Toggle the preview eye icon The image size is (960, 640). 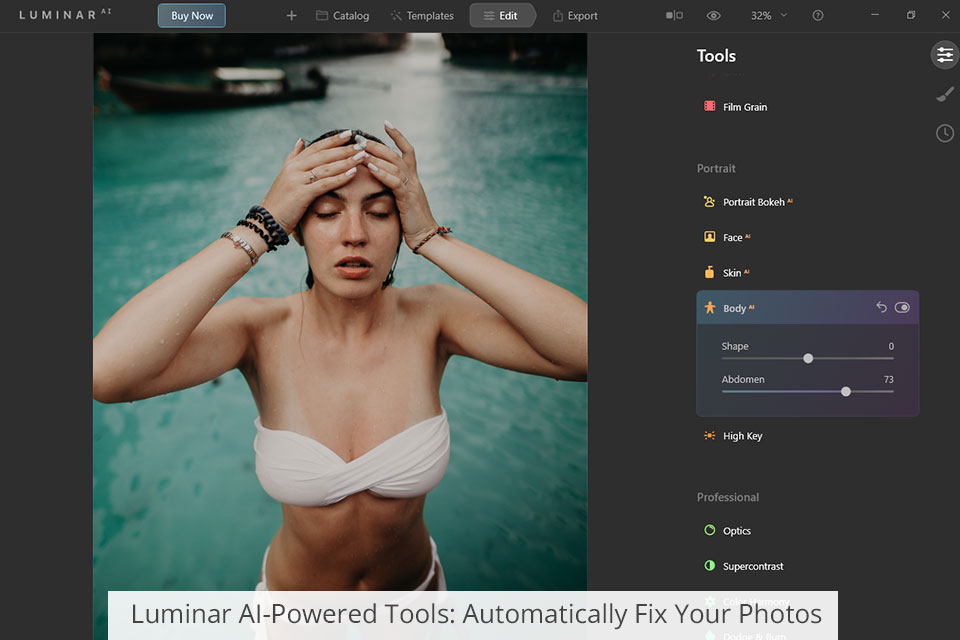[713, 16]
